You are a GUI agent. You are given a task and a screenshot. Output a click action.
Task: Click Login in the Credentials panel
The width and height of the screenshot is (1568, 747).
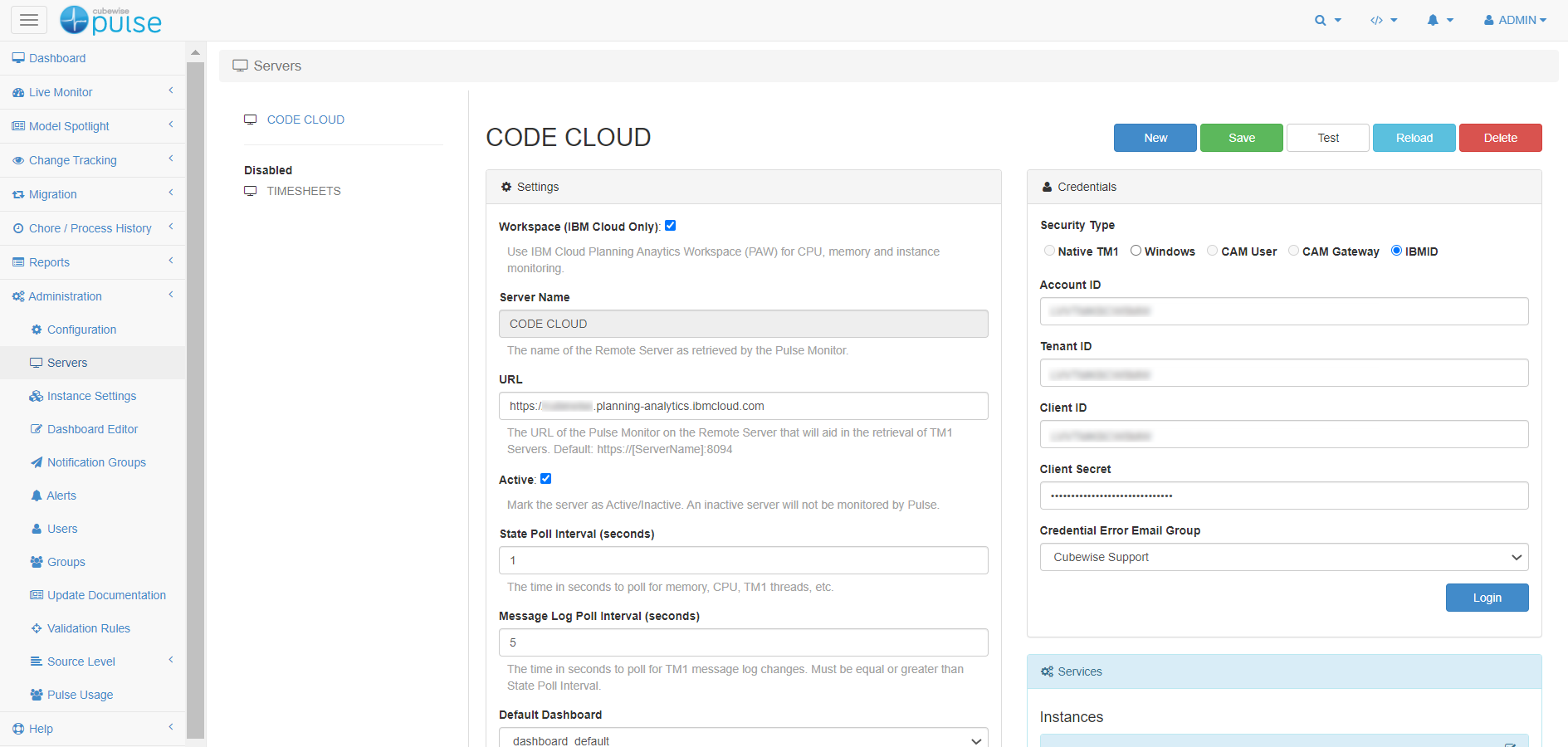coord(1487,598)
